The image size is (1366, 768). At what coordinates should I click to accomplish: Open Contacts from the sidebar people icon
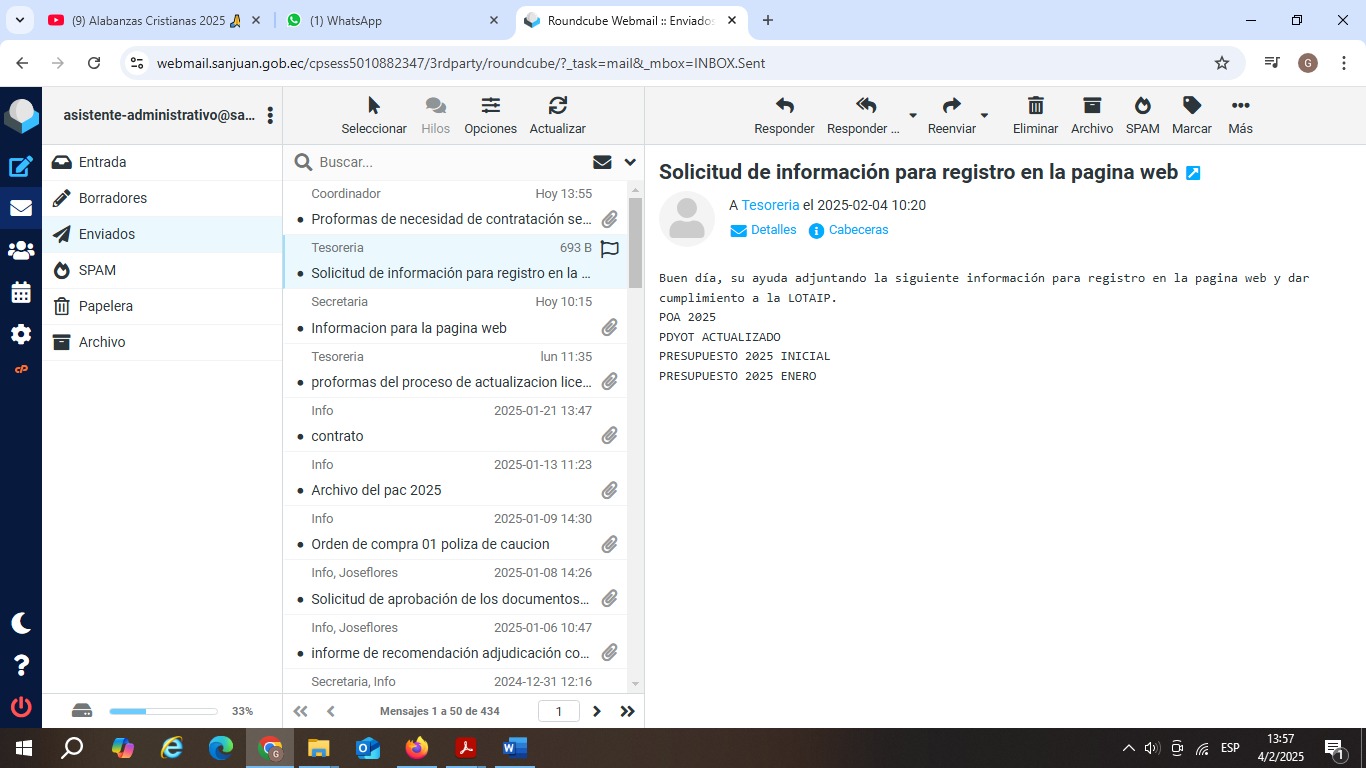coord(21,251)
